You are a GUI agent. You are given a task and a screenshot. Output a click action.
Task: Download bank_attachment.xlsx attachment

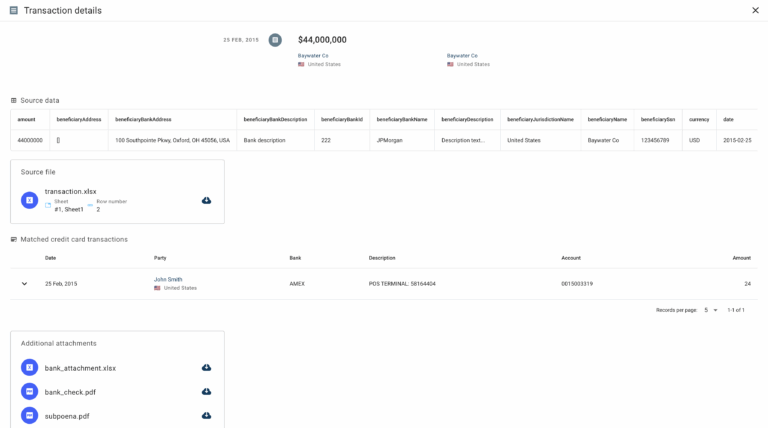206,368
